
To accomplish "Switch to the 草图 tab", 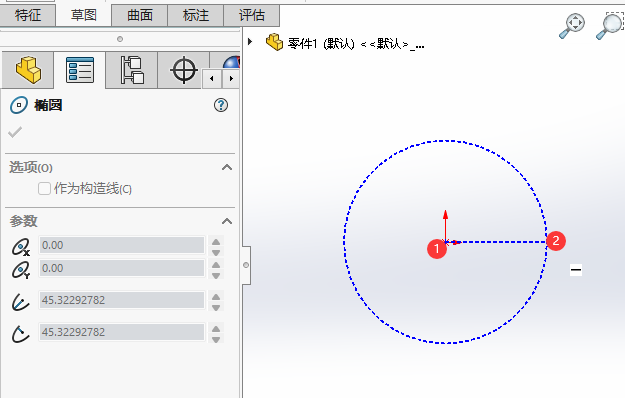I will pyautogui.click(x=83, y=16).
